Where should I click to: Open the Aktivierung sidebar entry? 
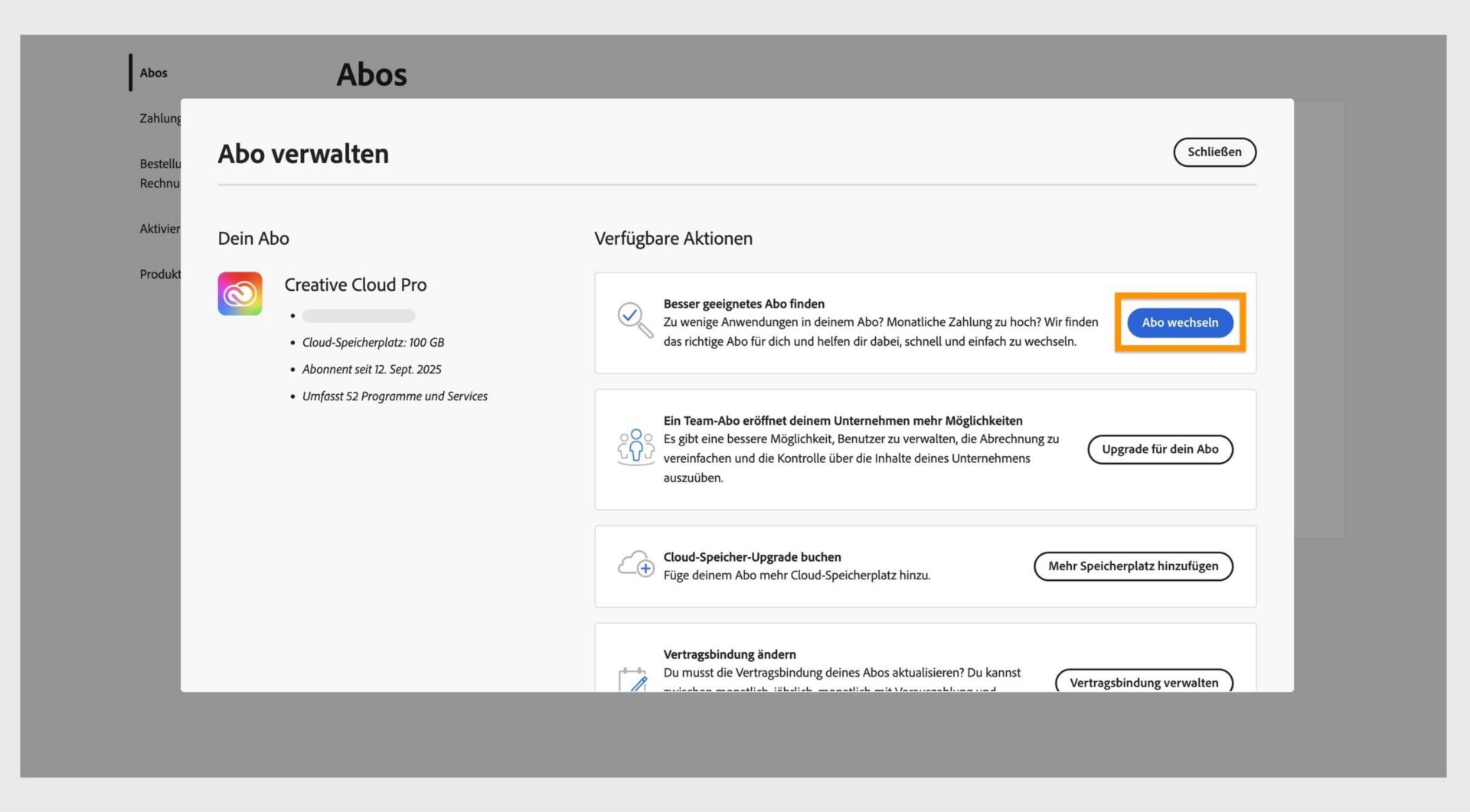160,229
